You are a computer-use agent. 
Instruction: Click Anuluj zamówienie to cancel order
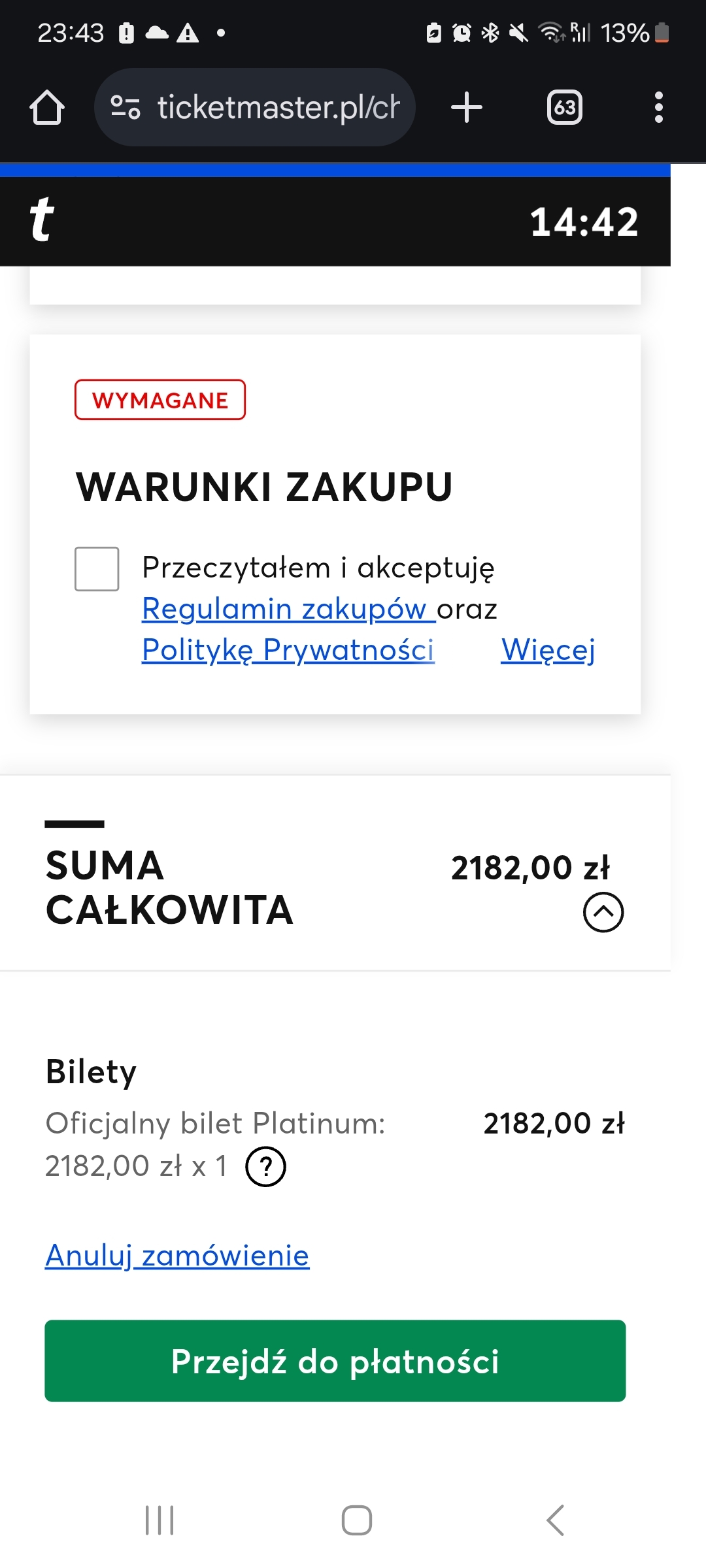[x=177, y=1256]
